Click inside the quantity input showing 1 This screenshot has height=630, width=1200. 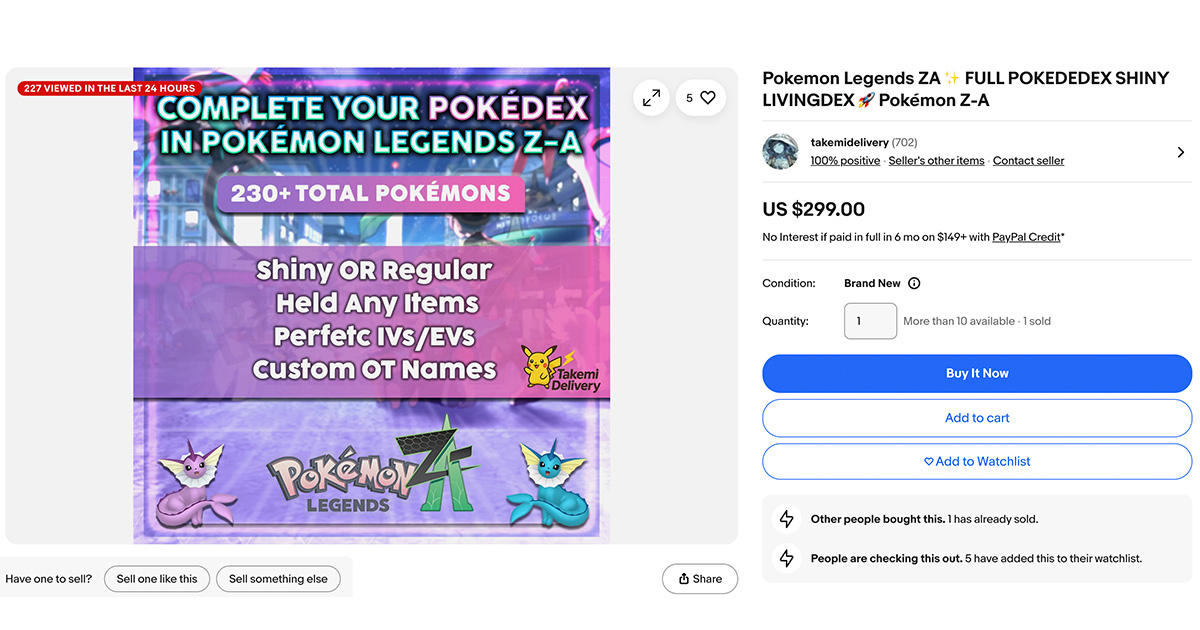tap(870, 321)
